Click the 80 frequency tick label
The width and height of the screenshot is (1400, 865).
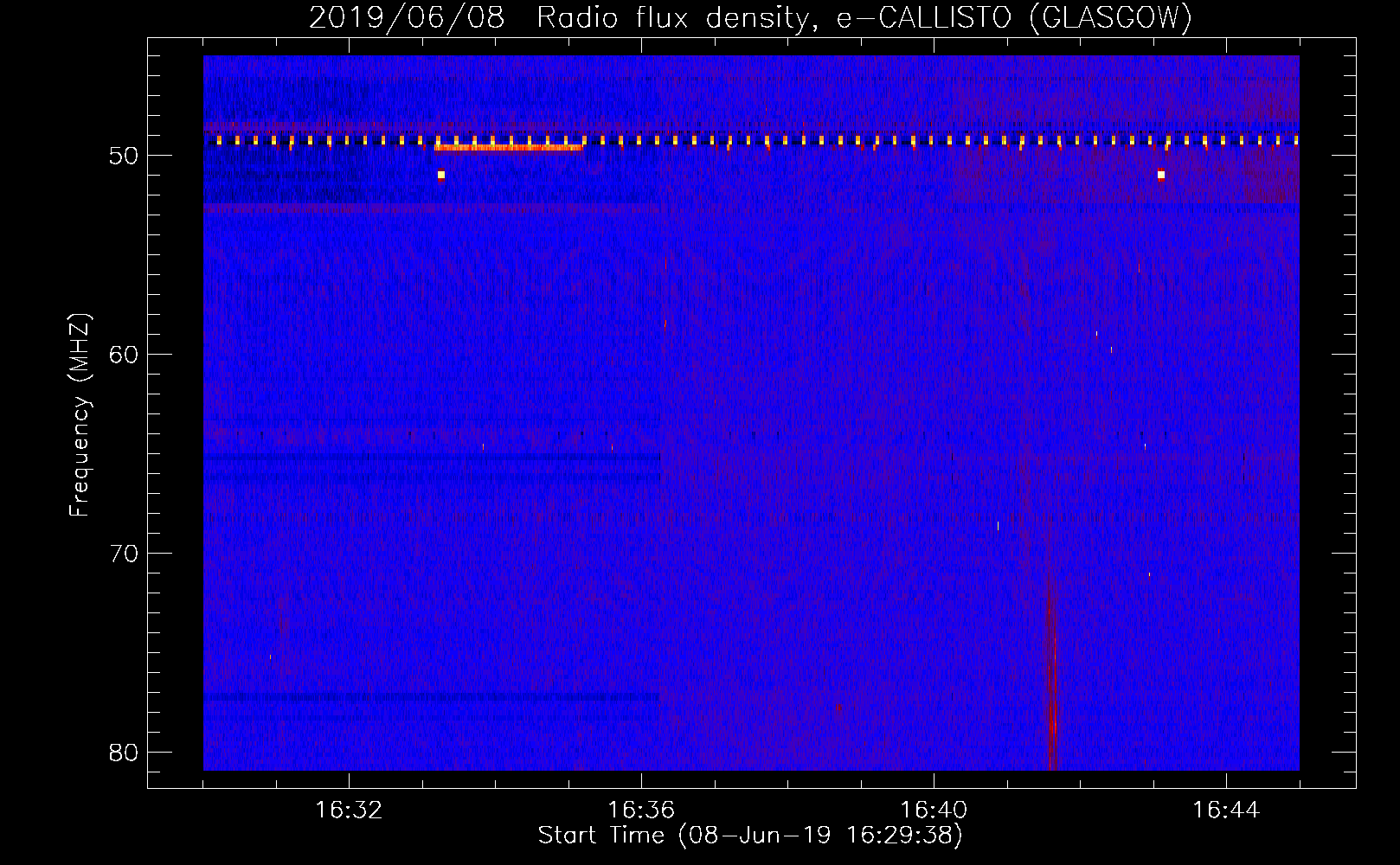click(124, 753)
